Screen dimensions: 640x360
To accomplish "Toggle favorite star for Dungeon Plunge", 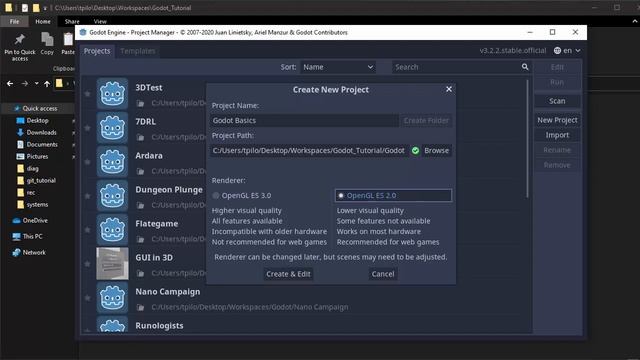I will 87,196.
